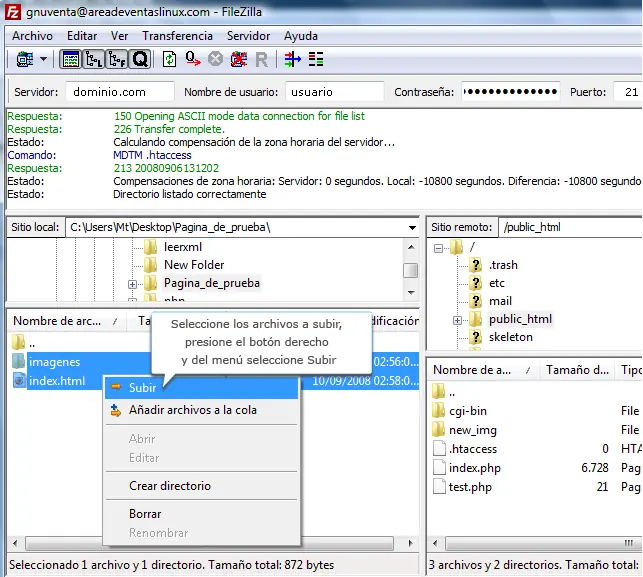
Task: Expand the public_html remote tree node
Action: click(x=458, y=320)
